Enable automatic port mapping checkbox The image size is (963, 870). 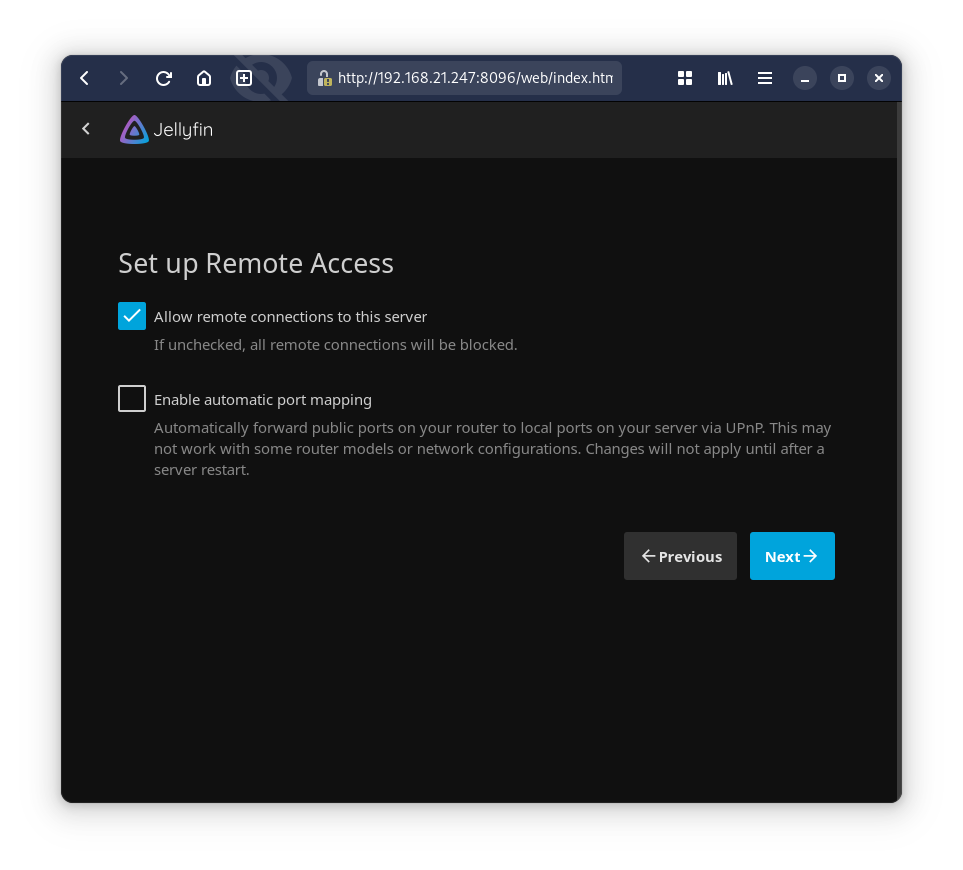[x=132, y=399]
